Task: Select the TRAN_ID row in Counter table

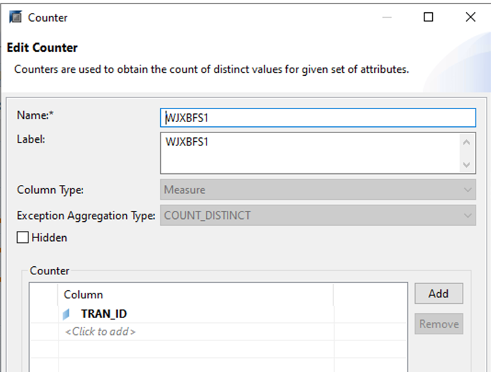Action: (218, 314)
